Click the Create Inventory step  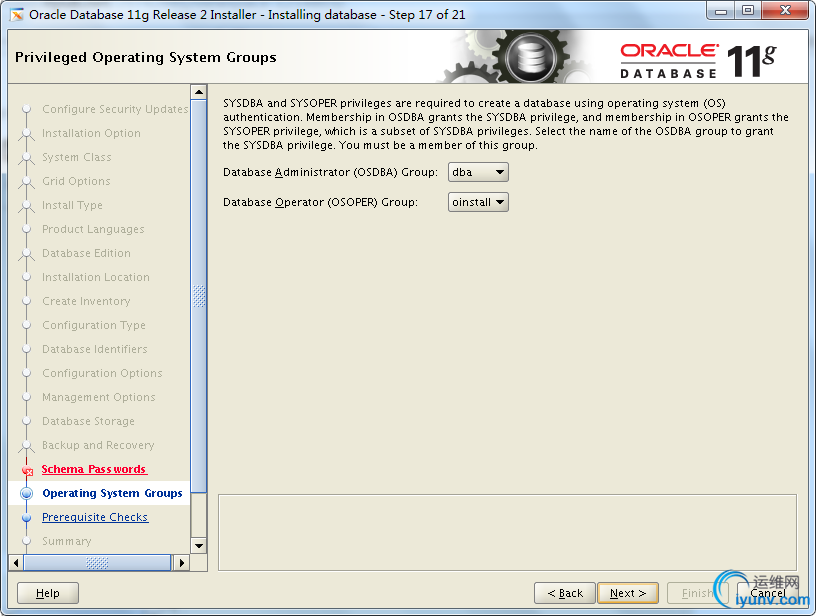pyautogui.click(x=86, y=301)
